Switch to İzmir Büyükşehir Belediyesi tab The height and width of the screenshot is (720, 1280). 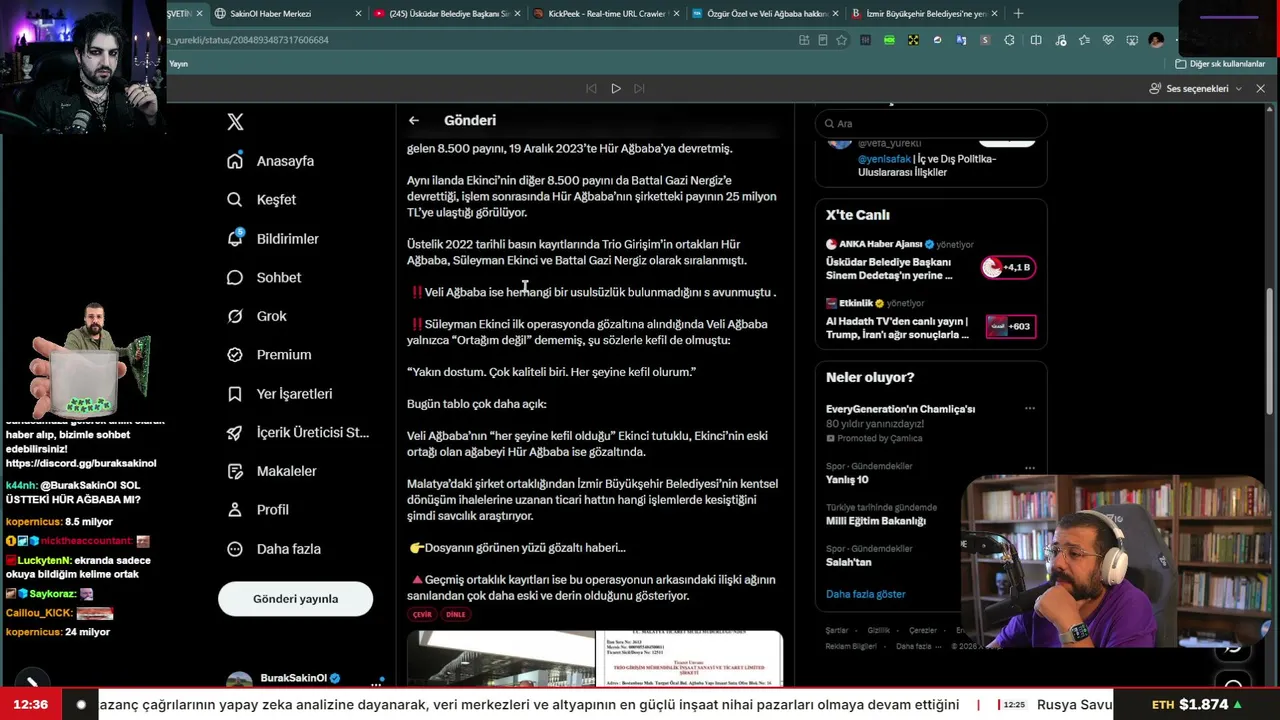click(x=923, y=14)
